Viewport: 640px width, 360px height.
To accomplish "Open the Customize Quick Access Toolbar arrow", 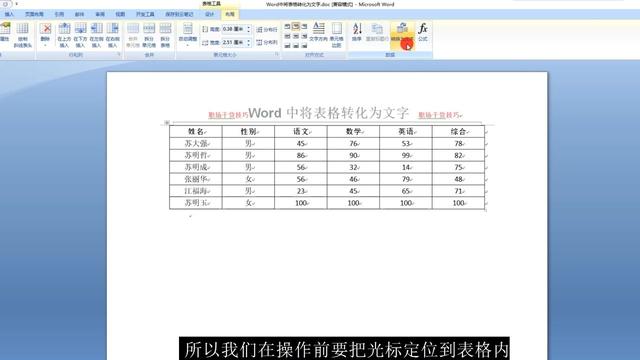I will coord(17,4).
